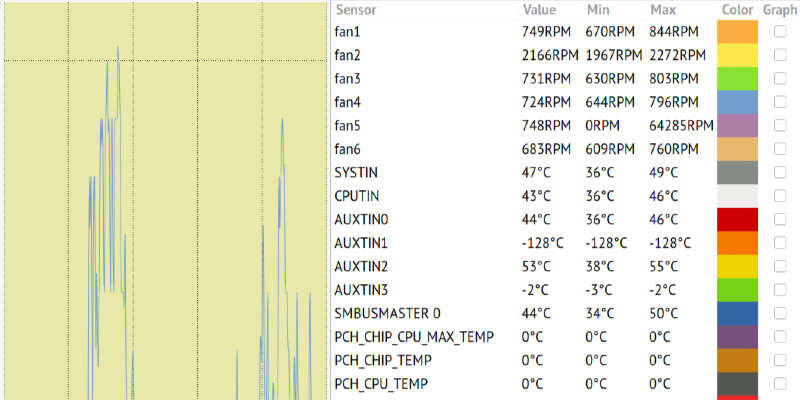
Task: Sort by the Value column header
Action: pos(539,9)
